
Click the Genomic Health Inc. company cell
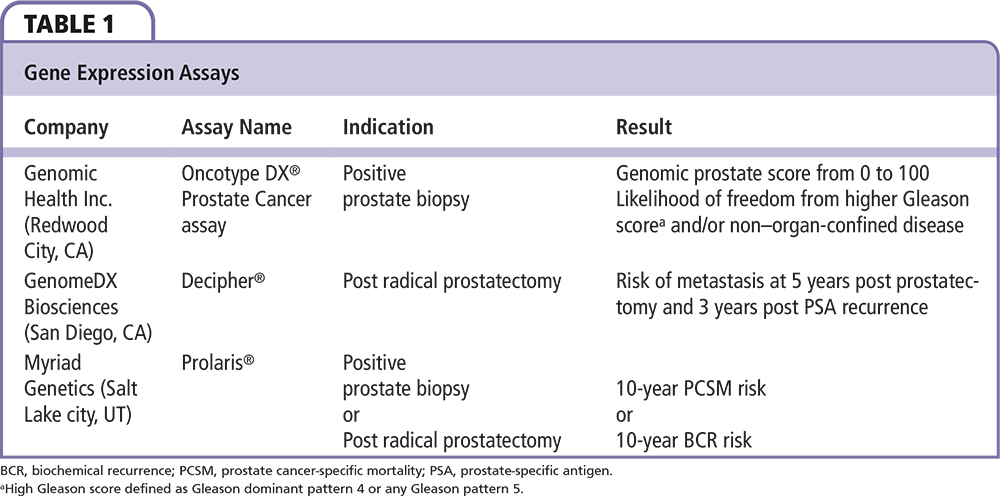pos(68,212)
